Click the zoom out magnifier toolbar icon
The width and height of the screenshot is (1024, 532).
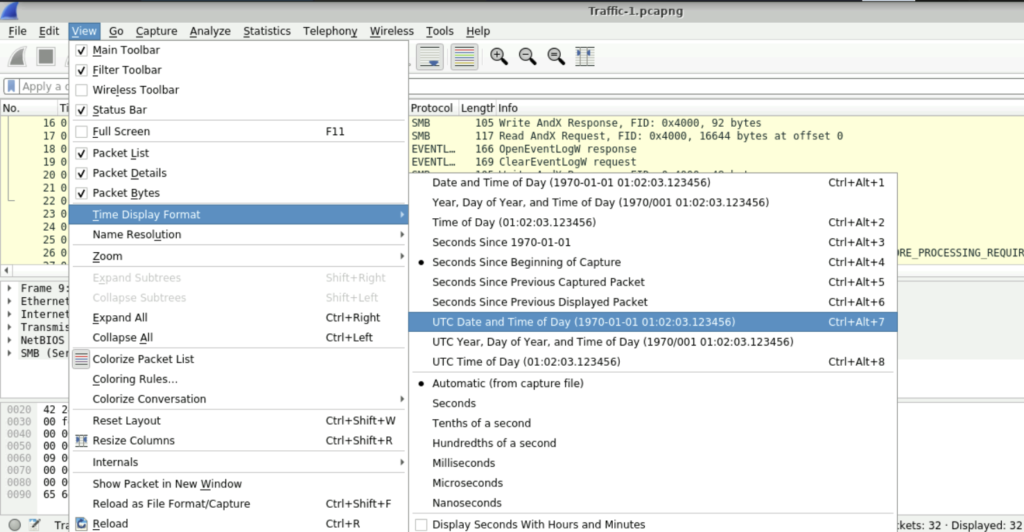(527, 56)
